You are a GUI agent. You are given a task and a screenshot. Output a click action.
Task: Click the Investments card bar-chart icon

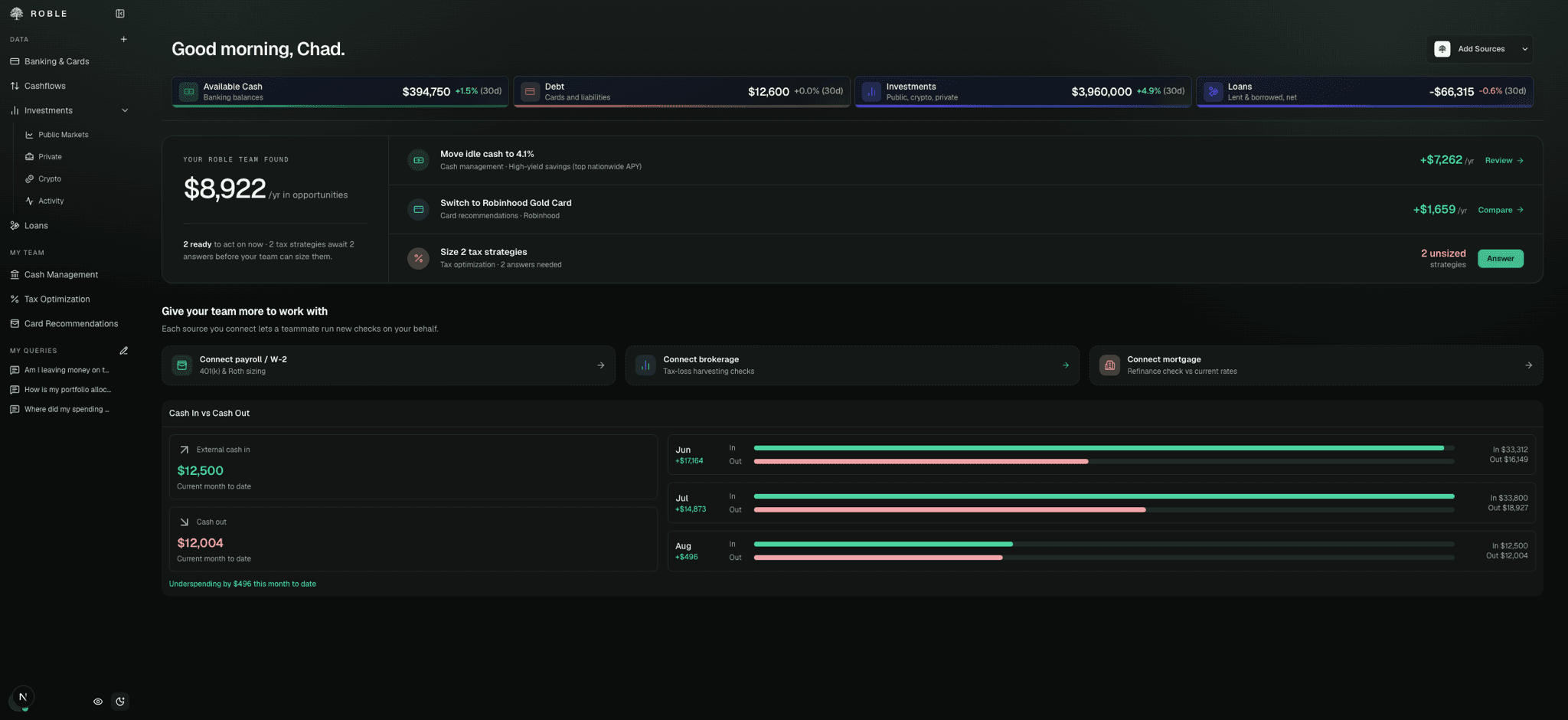tap(871, 92)
